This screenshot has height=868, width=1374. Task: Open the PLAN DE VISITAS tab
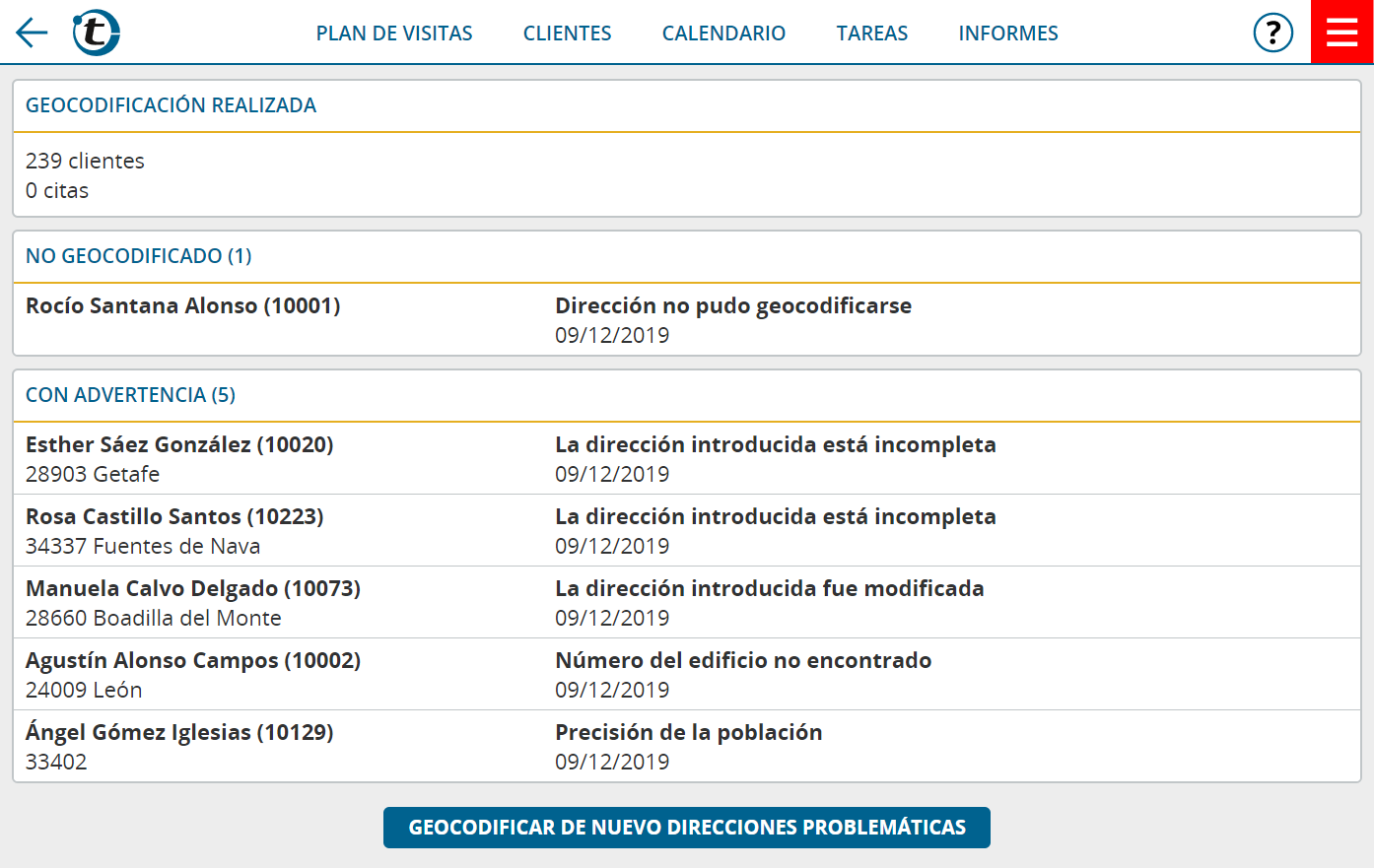394,33
